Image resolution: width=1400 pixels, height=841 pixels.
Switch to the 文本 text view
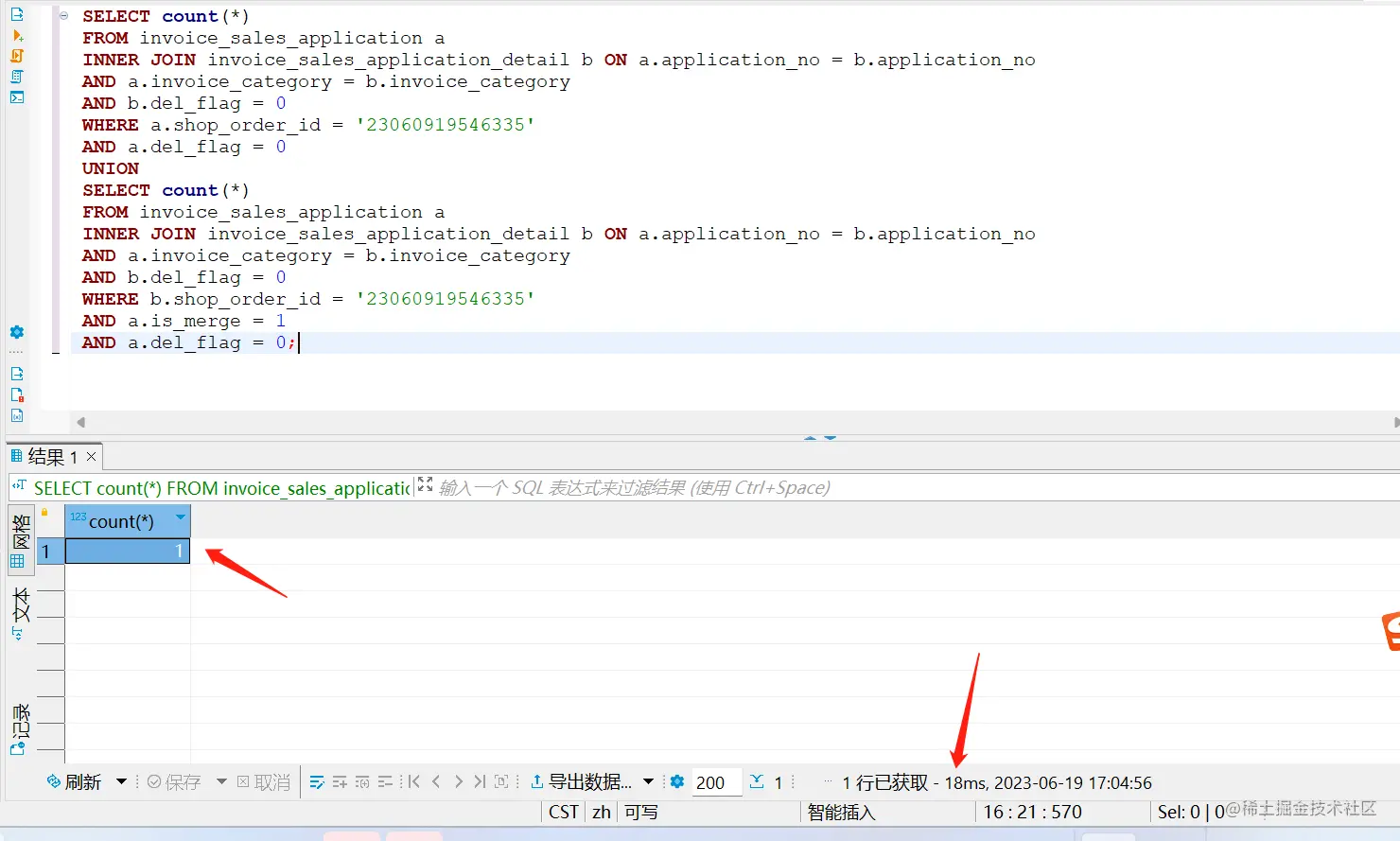point(21,613)
